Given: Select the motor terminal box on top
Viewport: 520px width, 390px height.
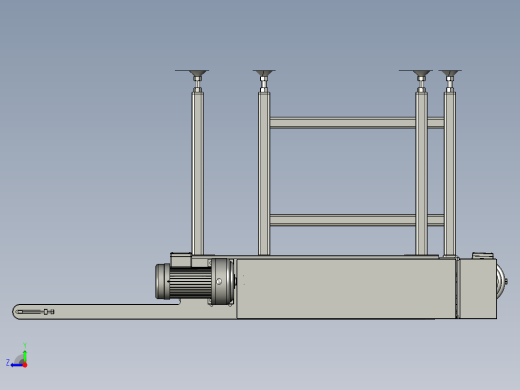Looking at the screenshot, I should pos(181,260).
